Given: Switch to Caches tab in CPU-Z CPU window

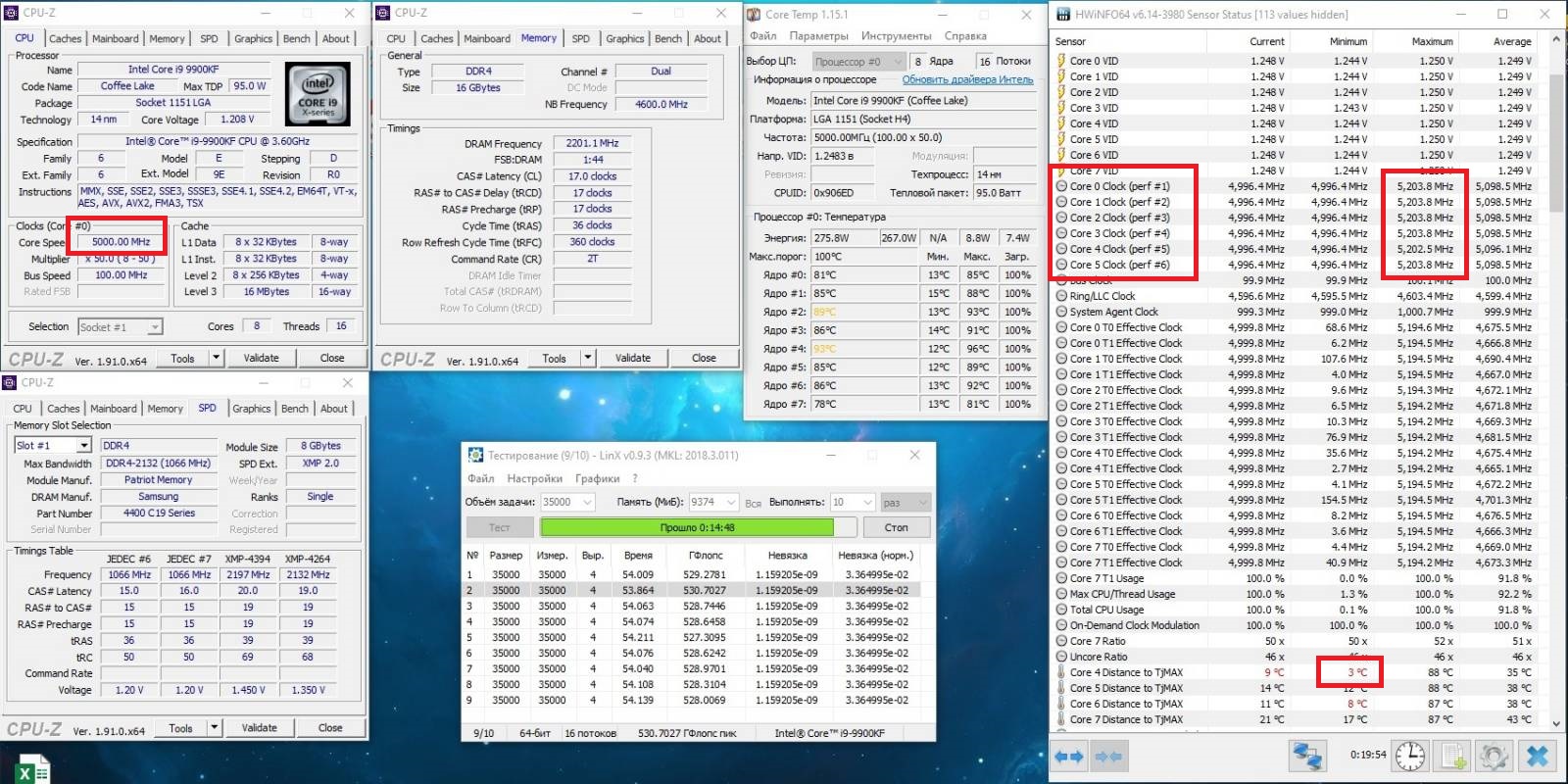Looking at the screenshot, I should (65, 38).
